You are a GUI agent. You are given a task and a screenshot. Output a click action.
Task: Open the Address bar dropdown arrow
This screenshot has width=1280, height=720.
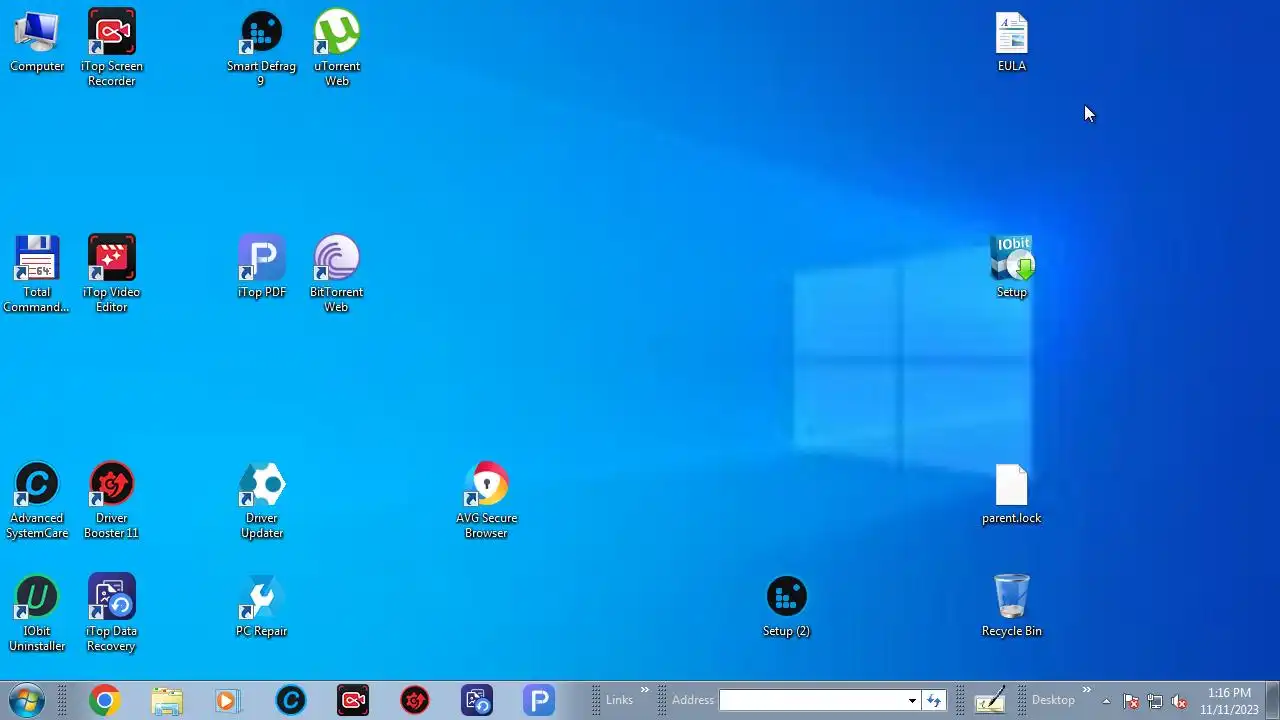(x=912, y=700)
